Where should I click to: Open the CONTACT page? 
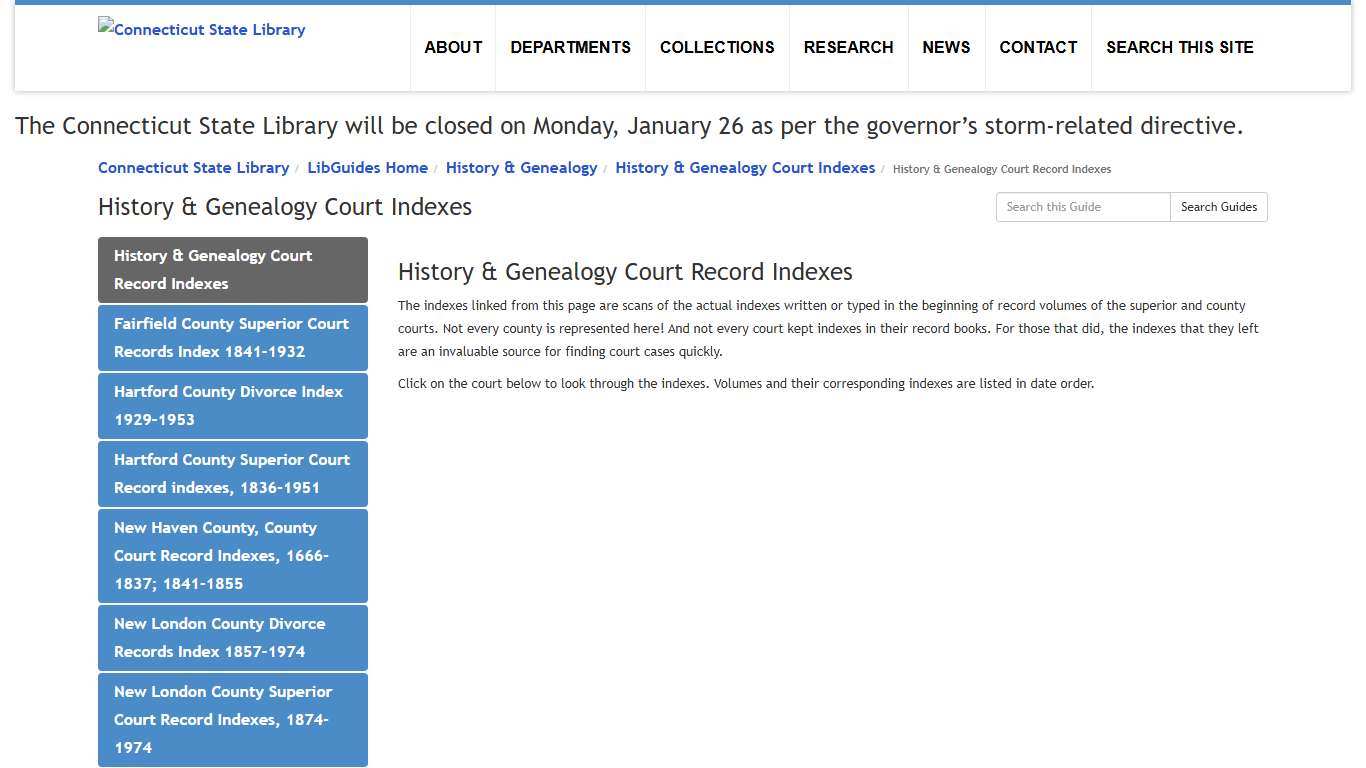(x=1038, y=47)
